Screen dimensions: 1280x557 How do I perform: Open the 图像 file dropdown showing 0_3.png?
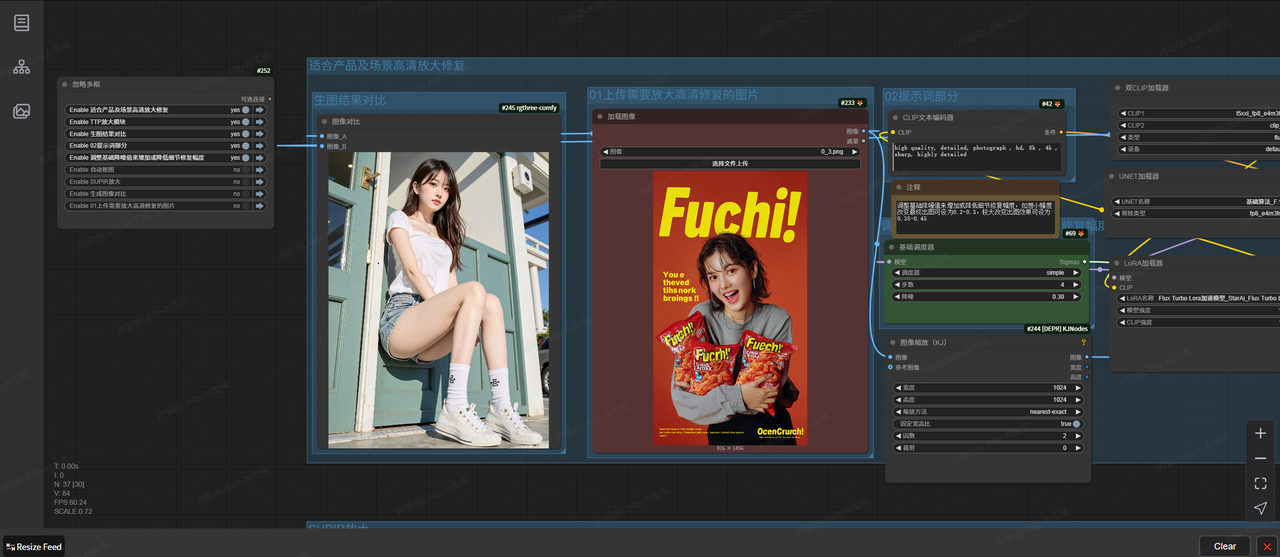(730, 152)
